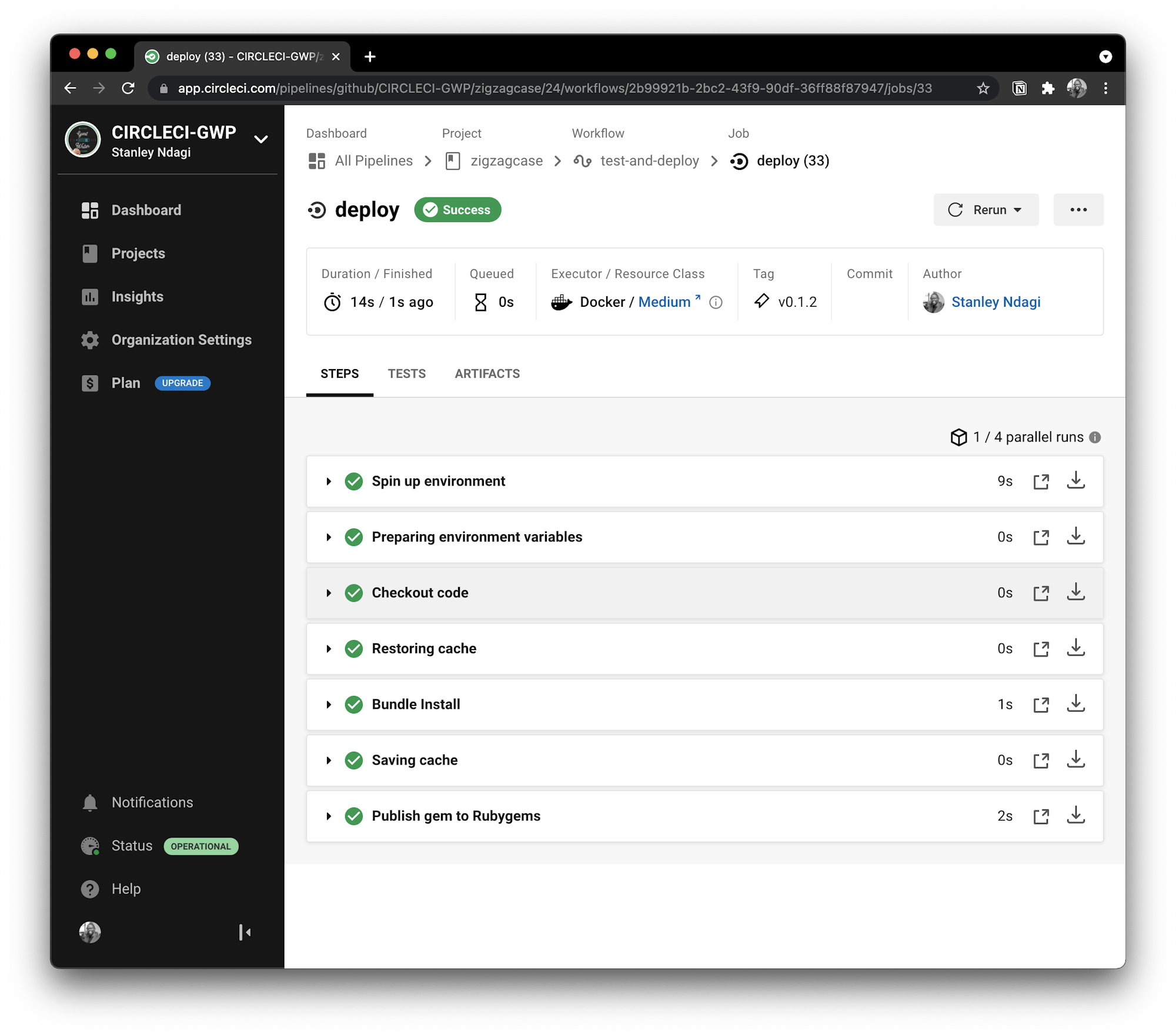The height and width of the screenshot is (1035, 1176).
Task: Expand the Spin up environment step
Action: [329, 481]
